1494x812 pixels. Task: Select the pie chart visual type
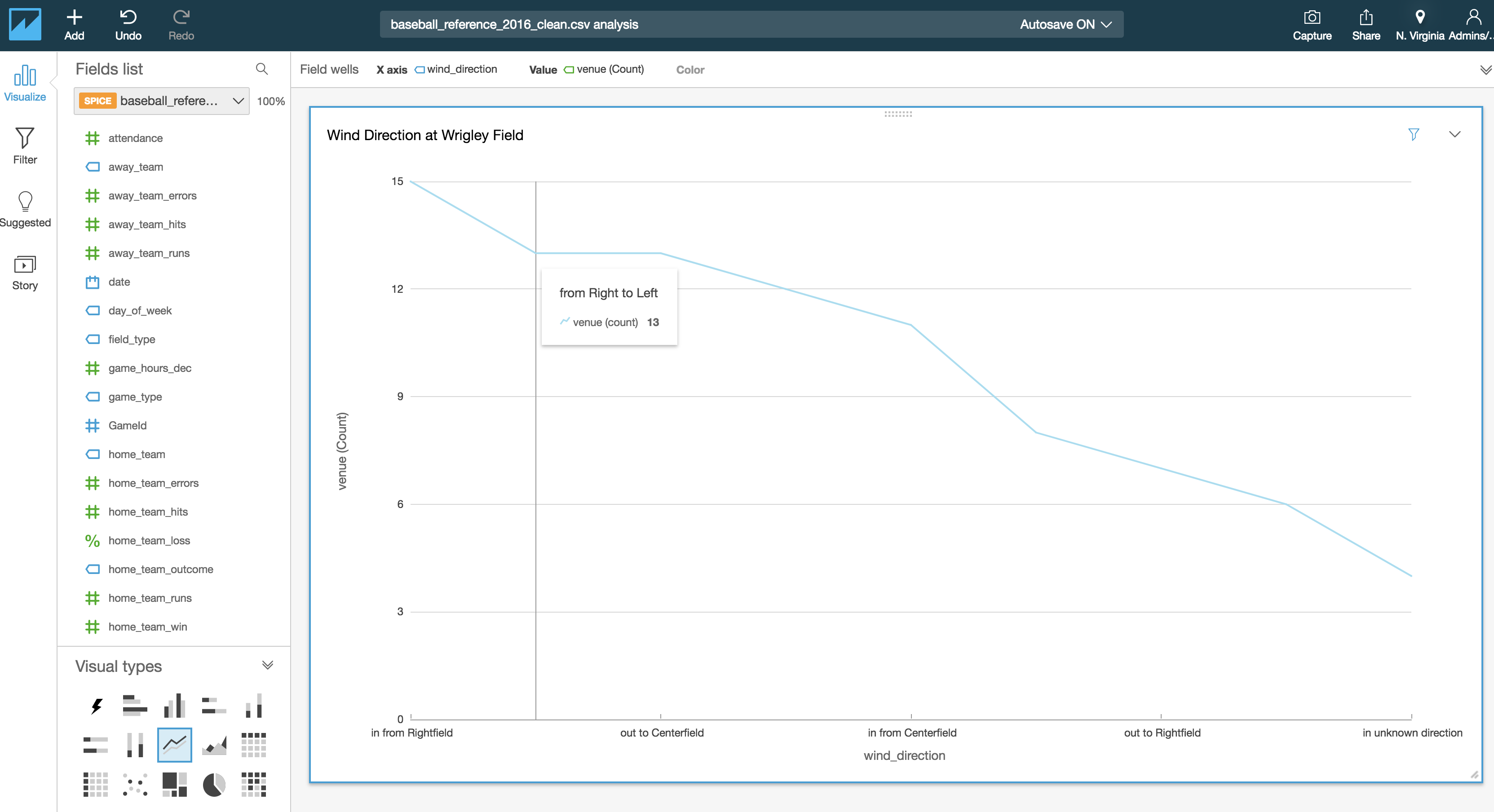click(214, 785)
